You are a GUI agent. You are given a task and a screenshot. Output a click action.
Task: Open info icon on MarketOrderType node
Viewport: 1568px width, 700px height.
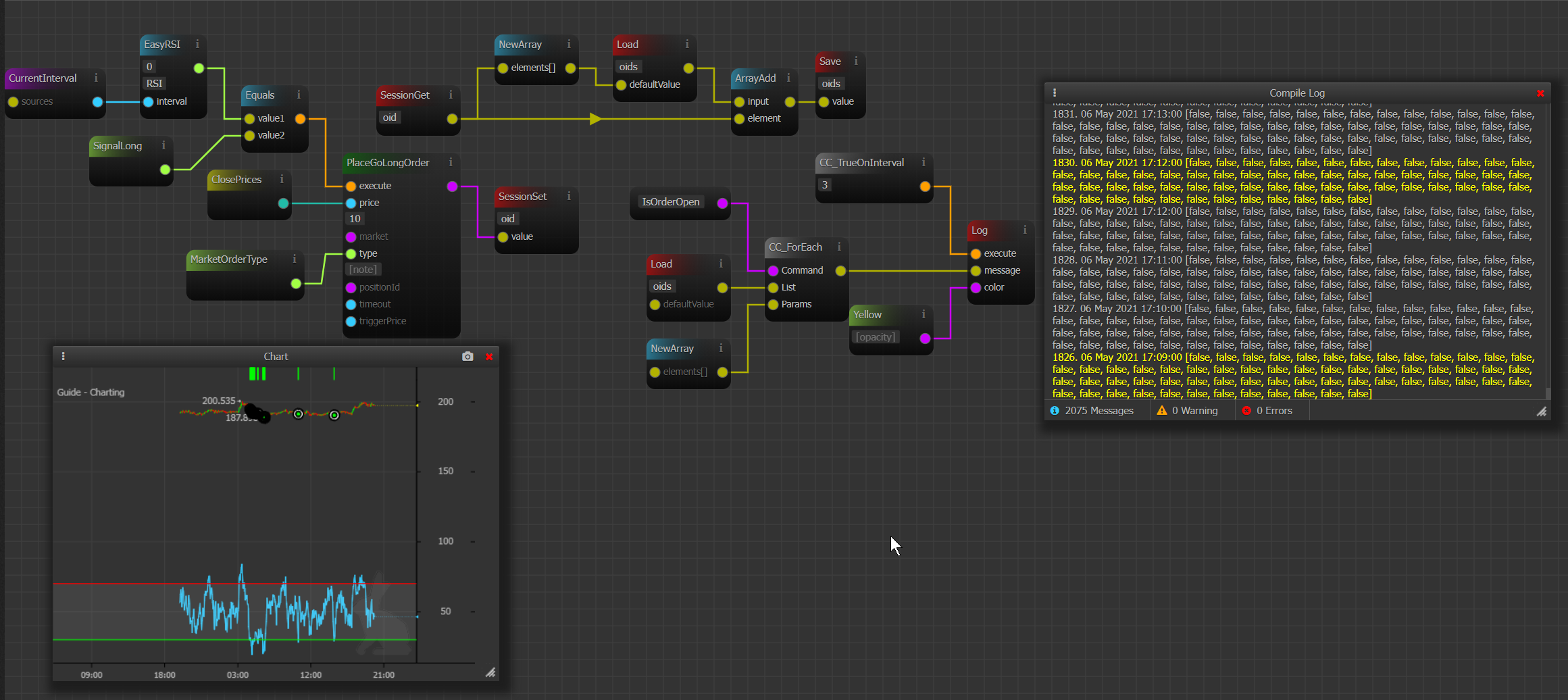pos(295,259)
